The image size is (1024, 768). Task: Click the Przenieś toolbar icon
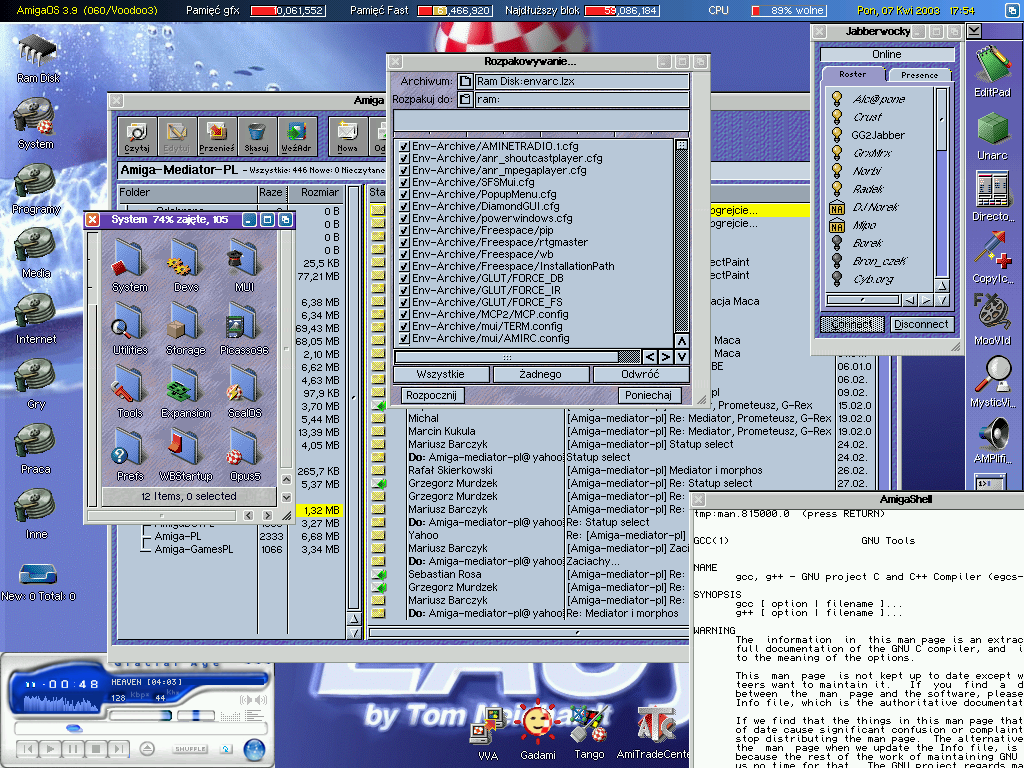click(x=217, y=136)
